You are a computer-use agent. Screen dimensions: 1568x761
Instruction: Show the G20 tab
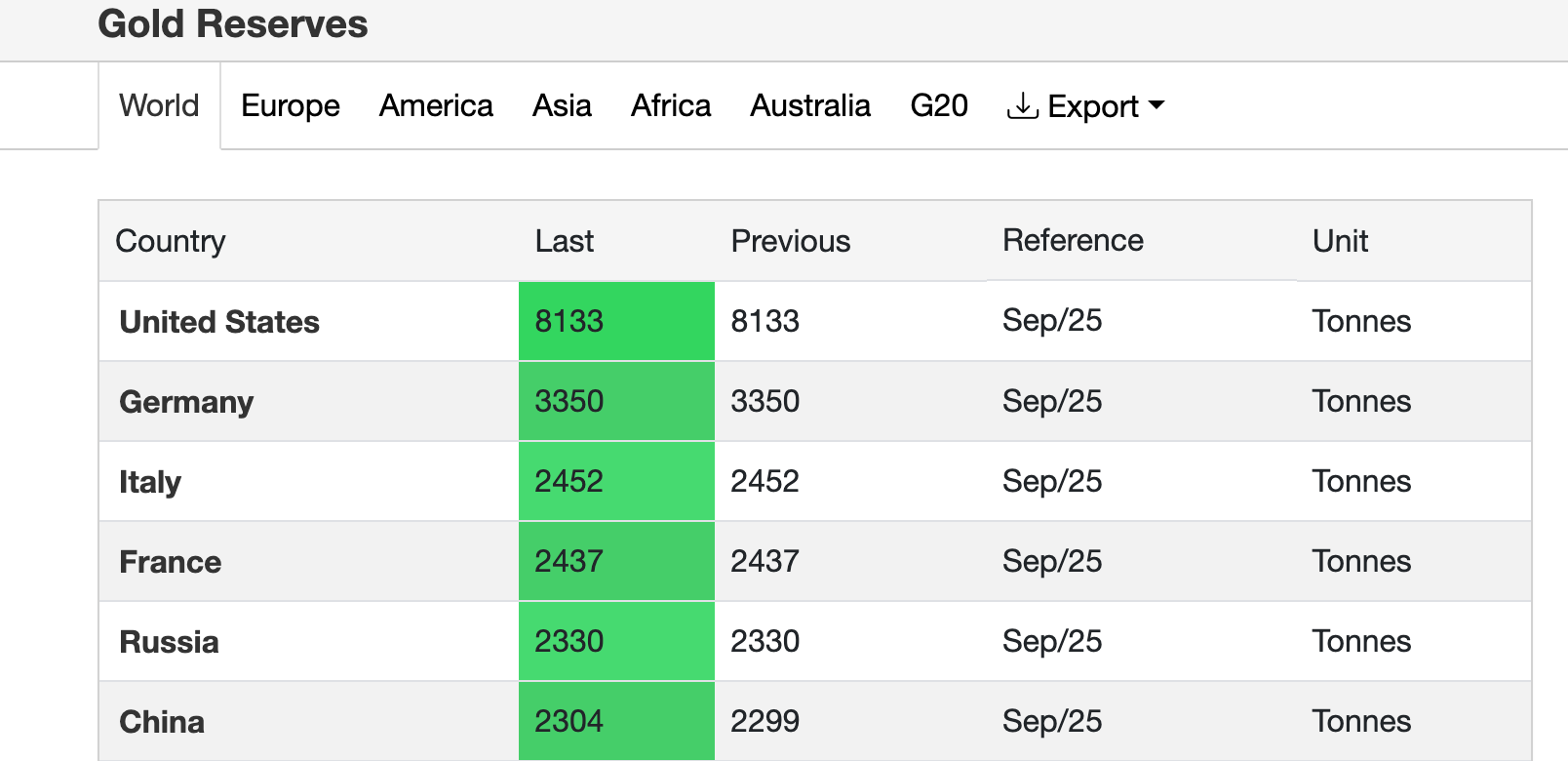tap(938, 105)
